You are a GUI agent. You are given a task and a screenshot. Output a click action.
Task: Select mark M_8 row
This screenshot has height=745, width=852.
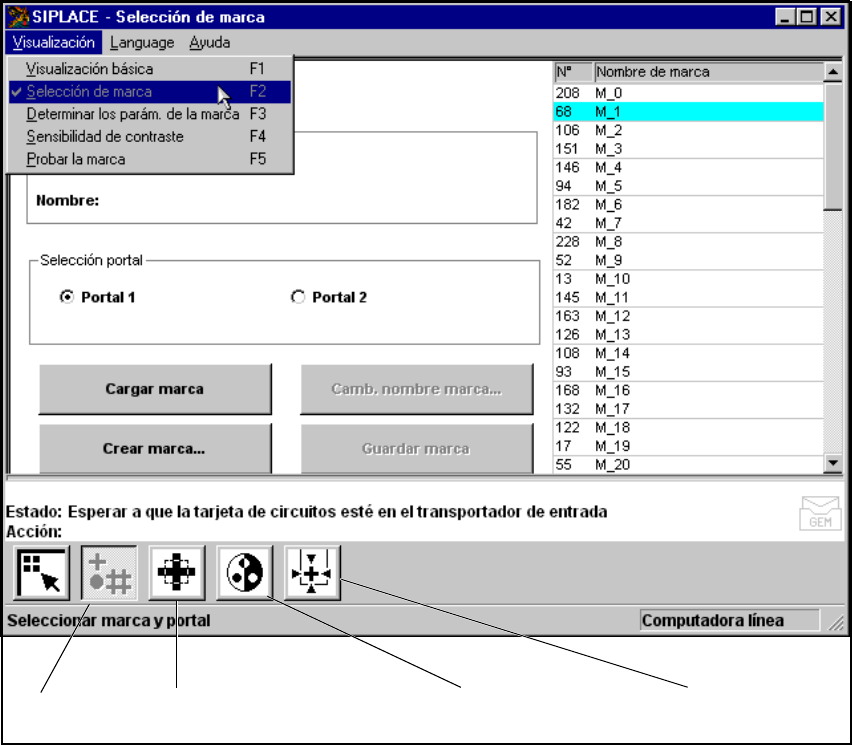click(688, 241)
